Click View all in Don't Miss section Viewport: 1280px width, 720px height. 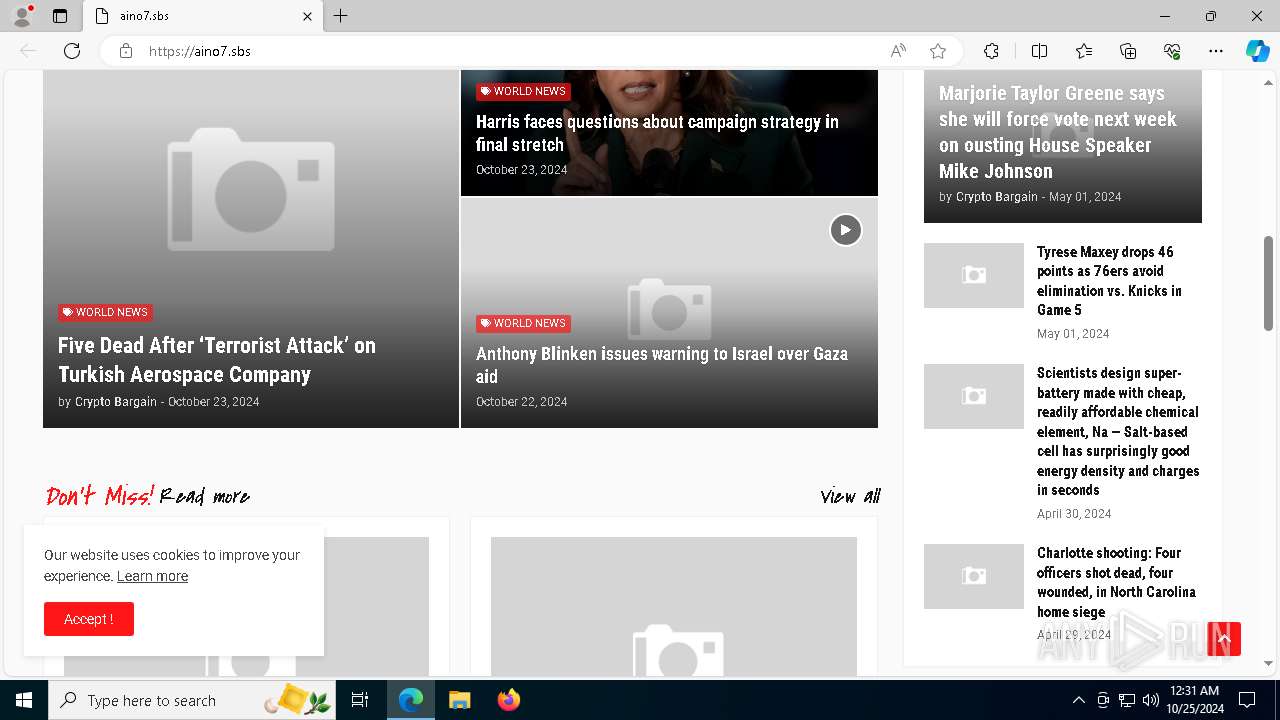point(850,496)
